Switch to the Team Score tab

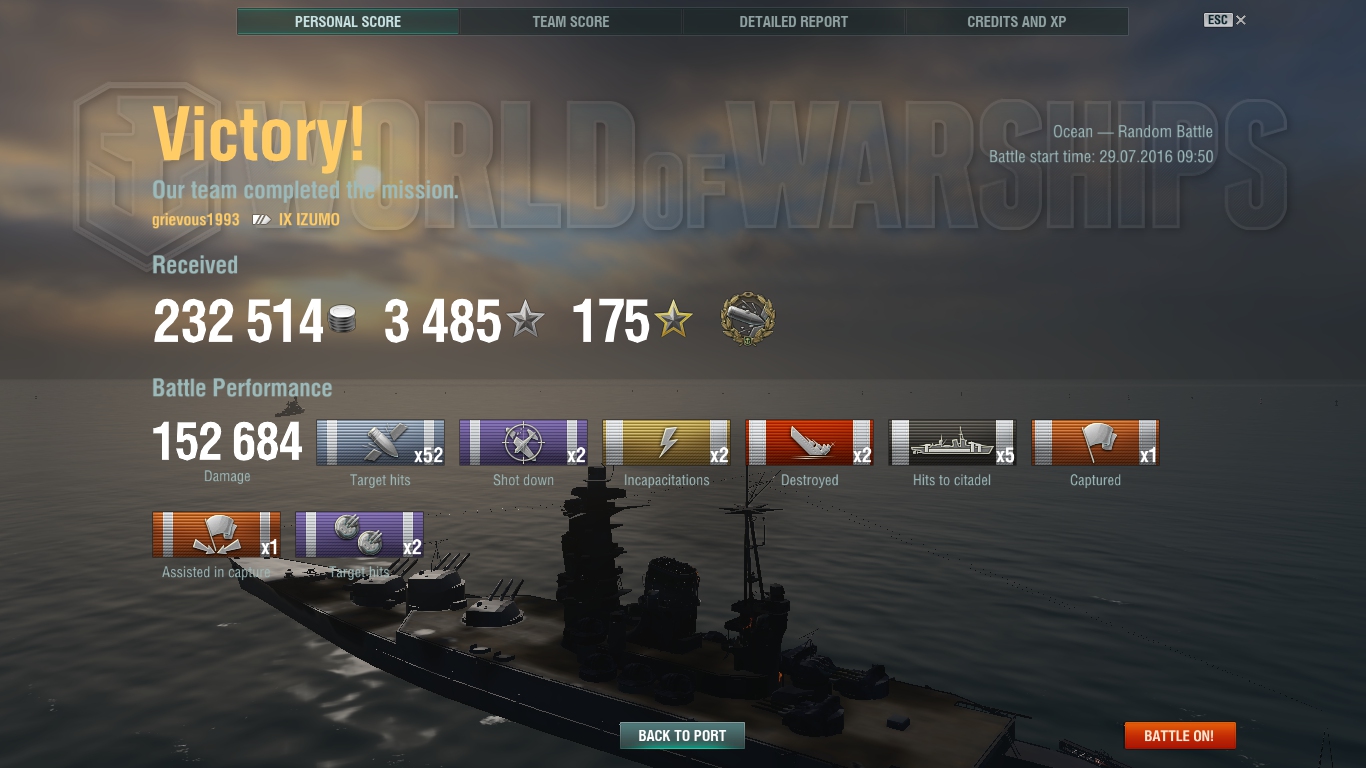coord(571,21)
